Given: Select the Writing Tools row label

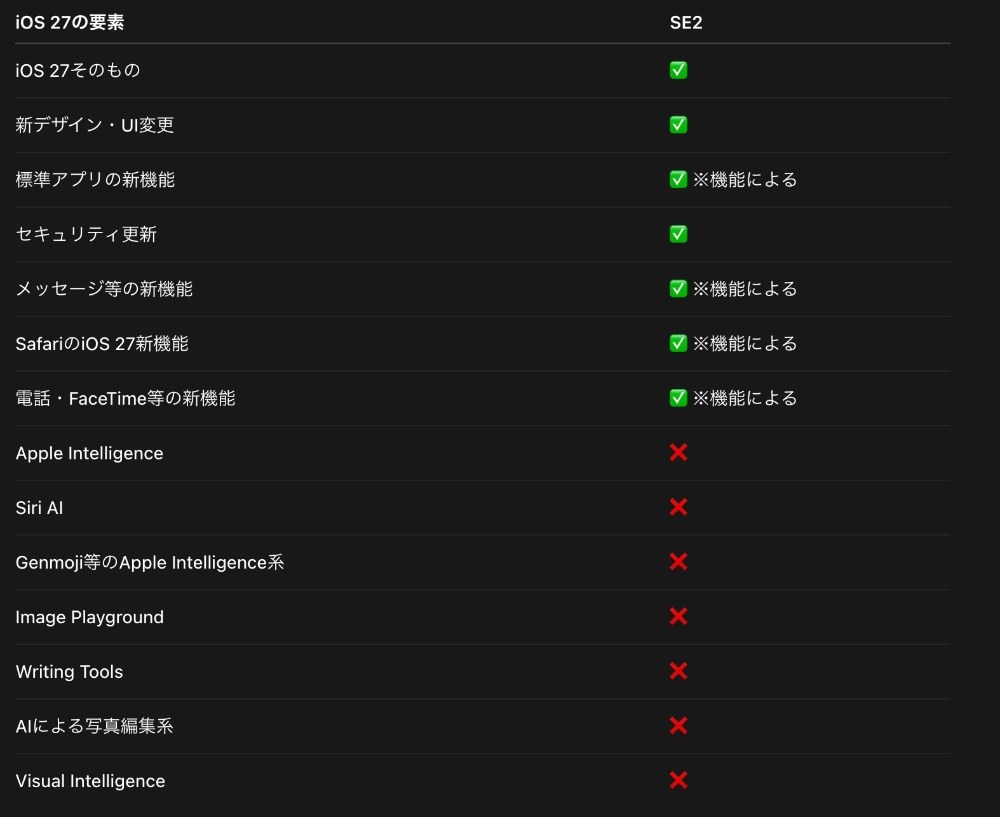Looking at the screenshot, I should (x=69, y=672).
